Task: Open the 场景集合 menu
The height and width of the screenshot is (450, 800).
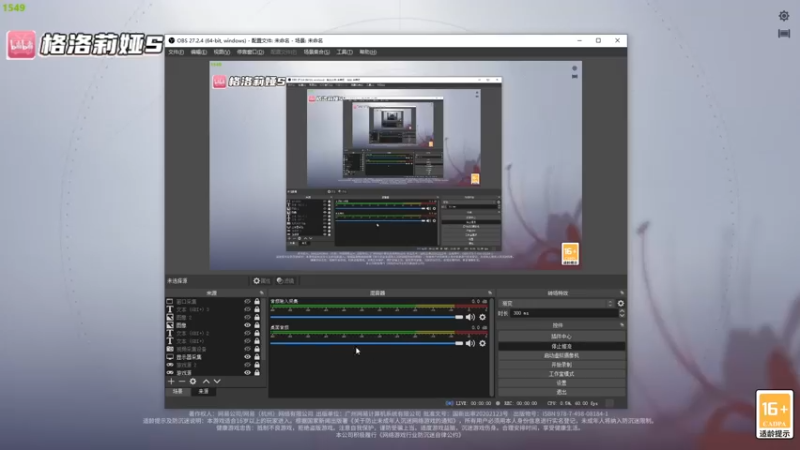Action: pos(316,52)
